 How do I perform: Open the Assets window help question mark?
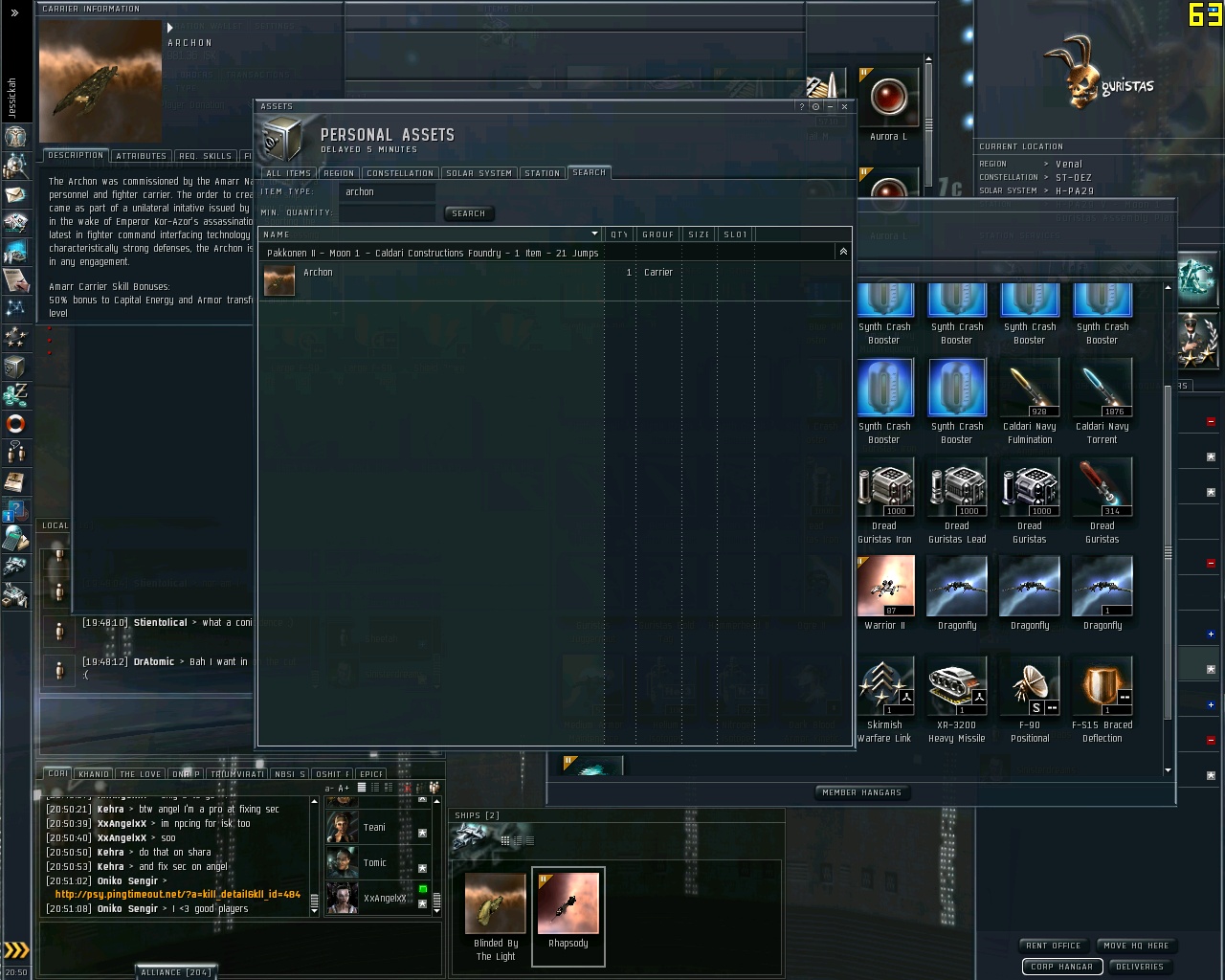[801, 106]
